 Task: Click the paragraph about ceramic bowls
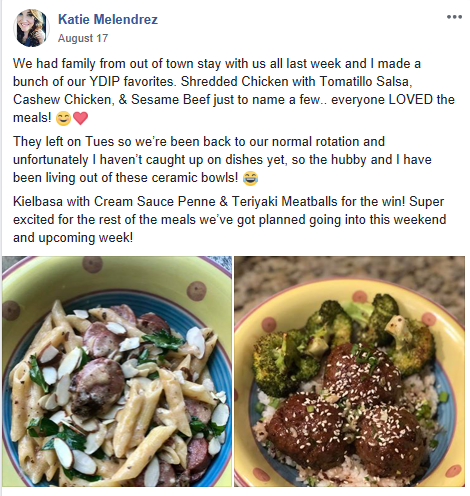pos(222,160)
